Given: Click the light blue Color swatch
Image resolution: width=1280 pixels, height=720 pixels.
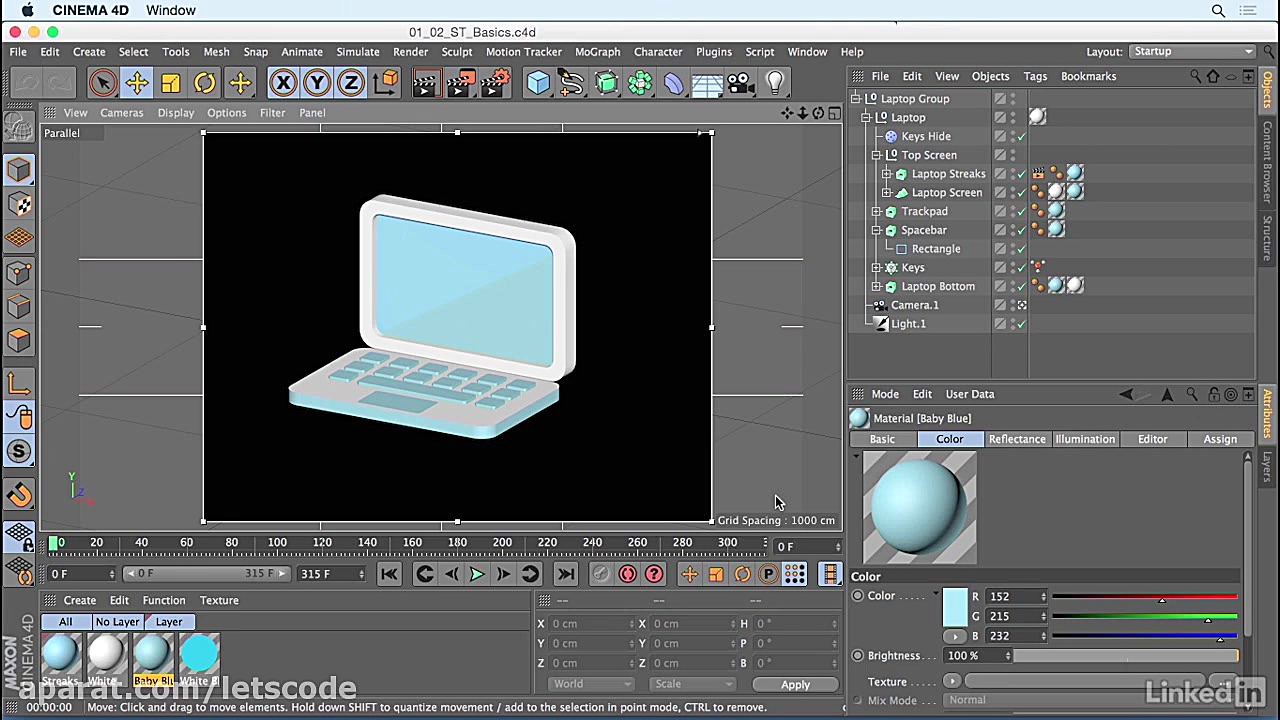Looking at the screenshot, I should [955, 607].
